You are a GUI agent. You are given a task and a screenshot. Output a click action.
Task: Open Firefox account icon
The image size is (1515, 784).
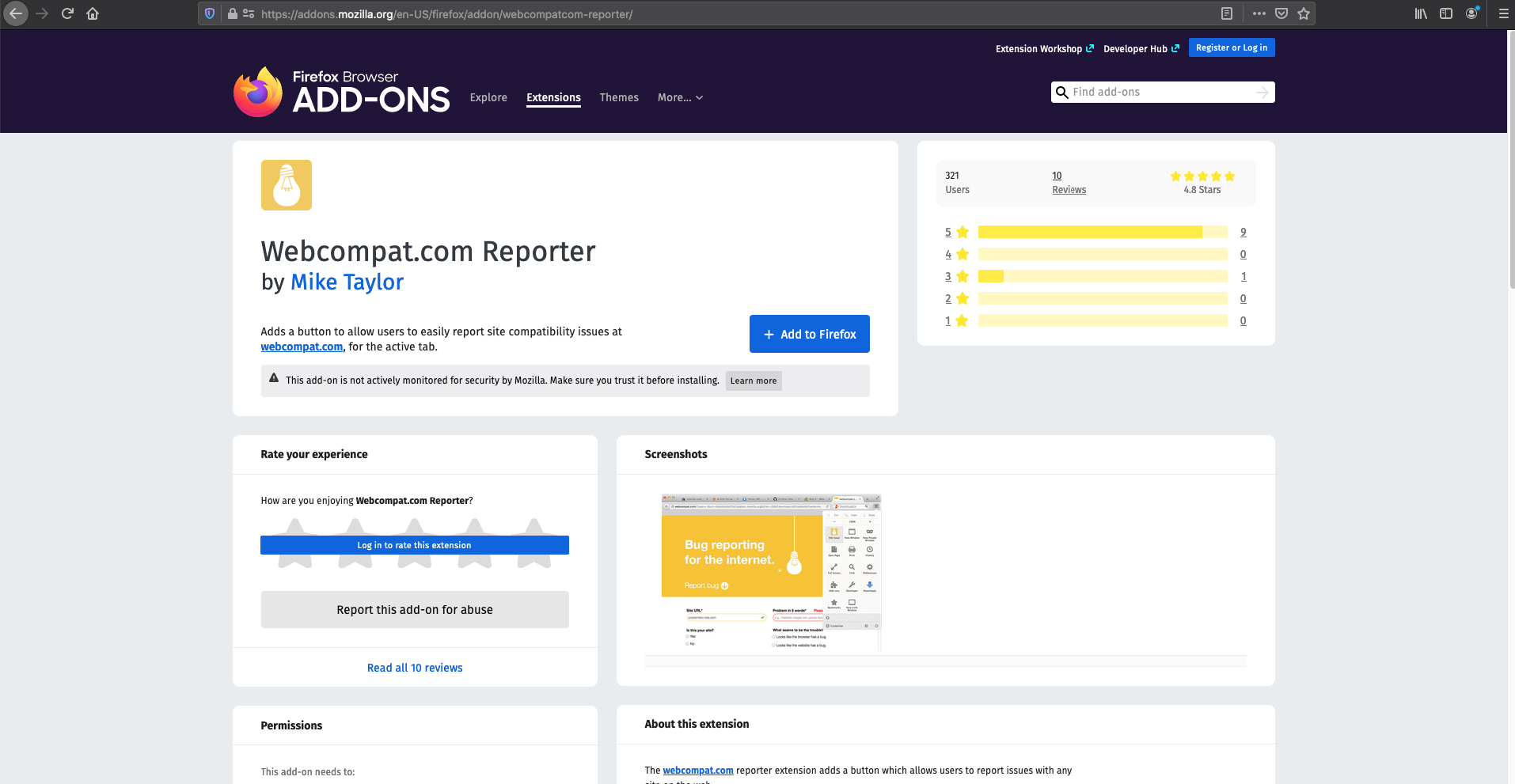1472,13
